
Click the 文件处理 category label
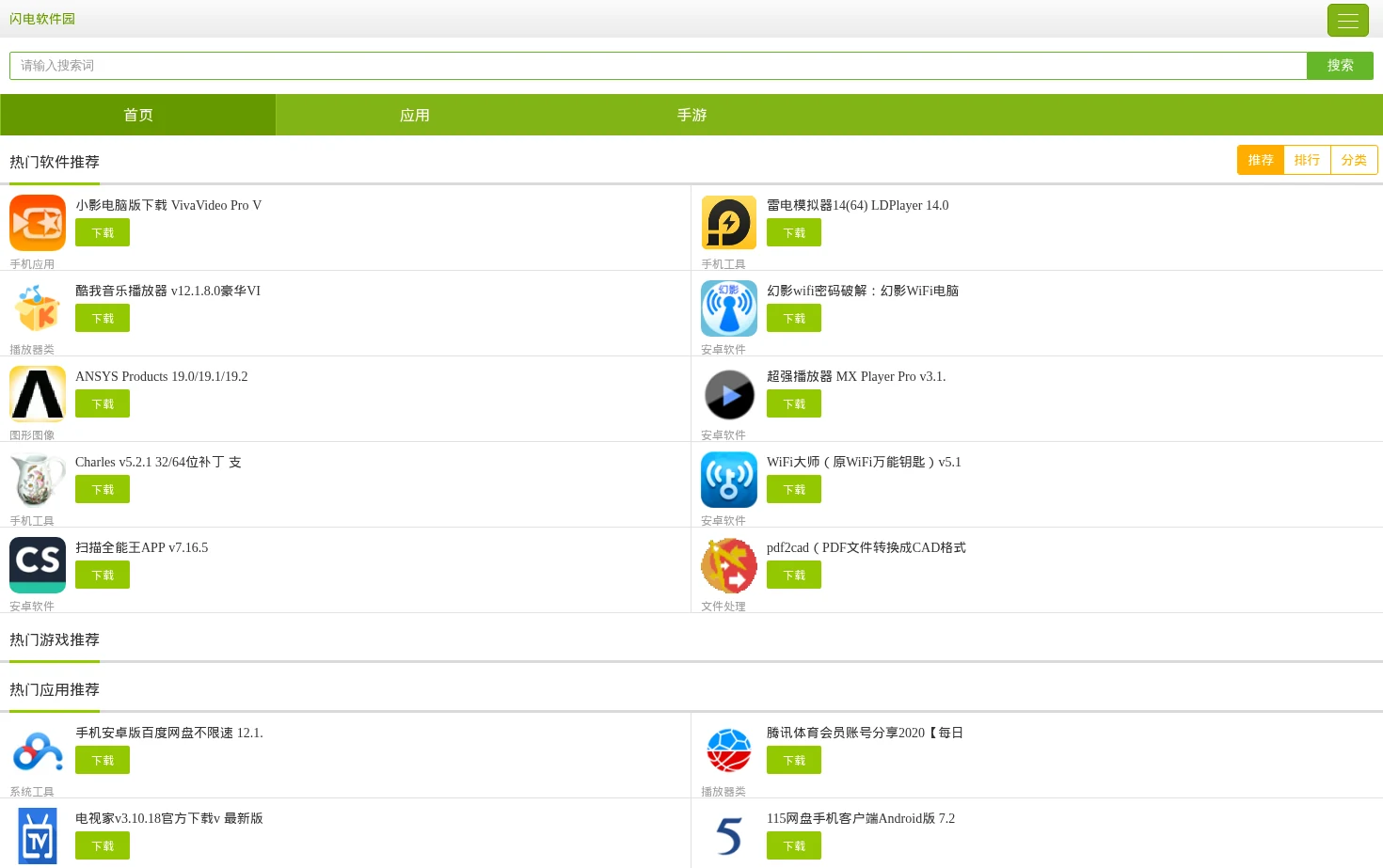click(723, 607)
